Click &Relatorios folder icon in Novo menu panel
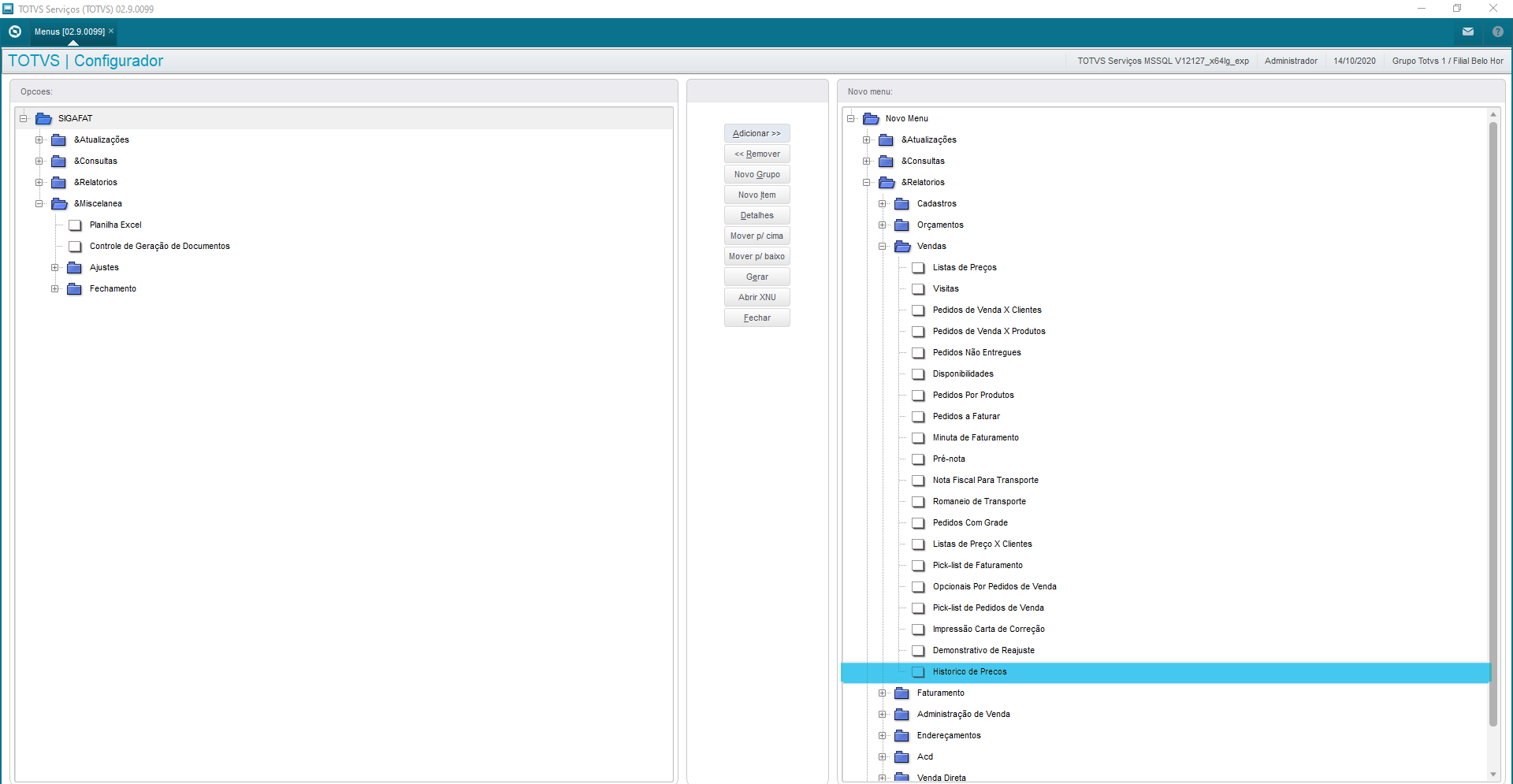Viewport: 1513px width, 784px height. [887, 183]
